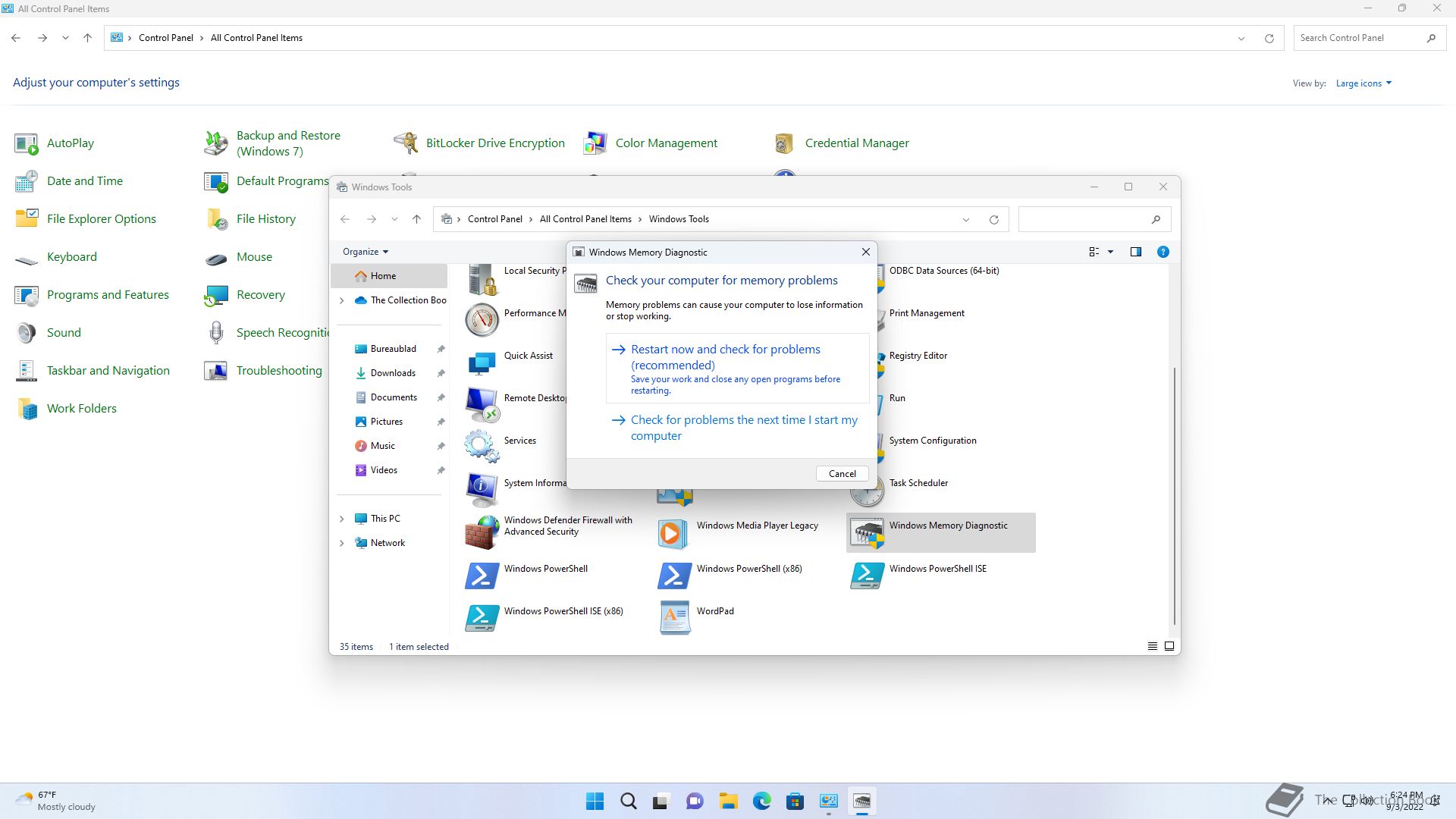Open the Windows Start menu
This screenshot has height=819, width=1456.
595,801
